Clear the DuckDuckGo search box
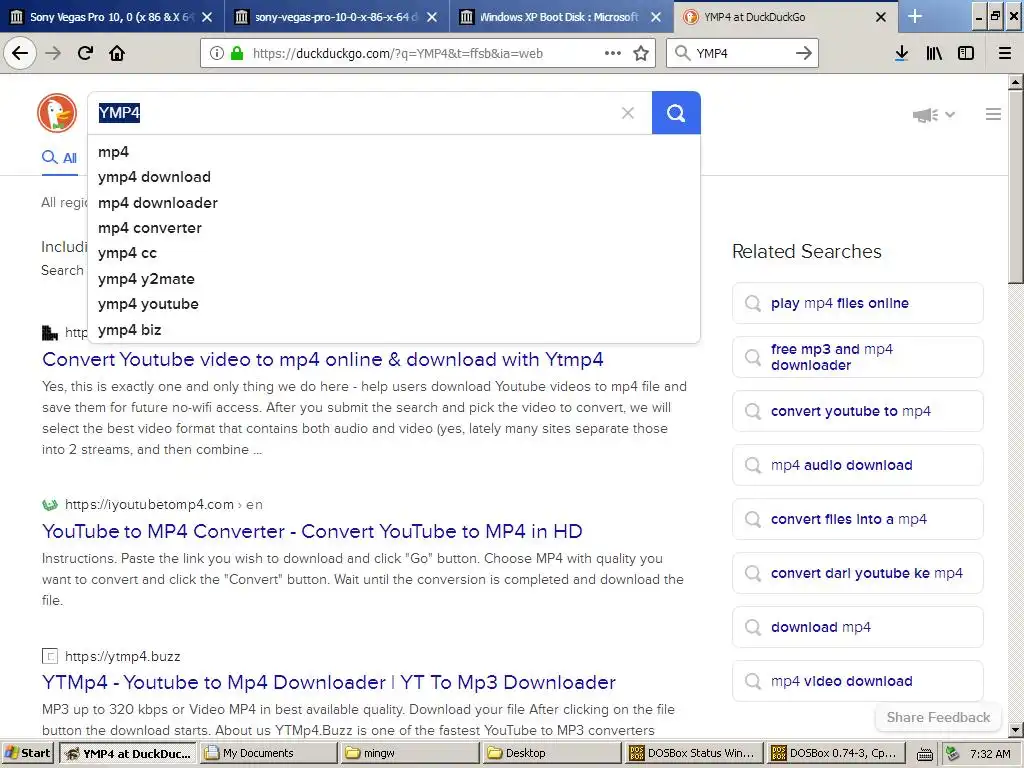 pyautogui.click(x=628, y=113)
